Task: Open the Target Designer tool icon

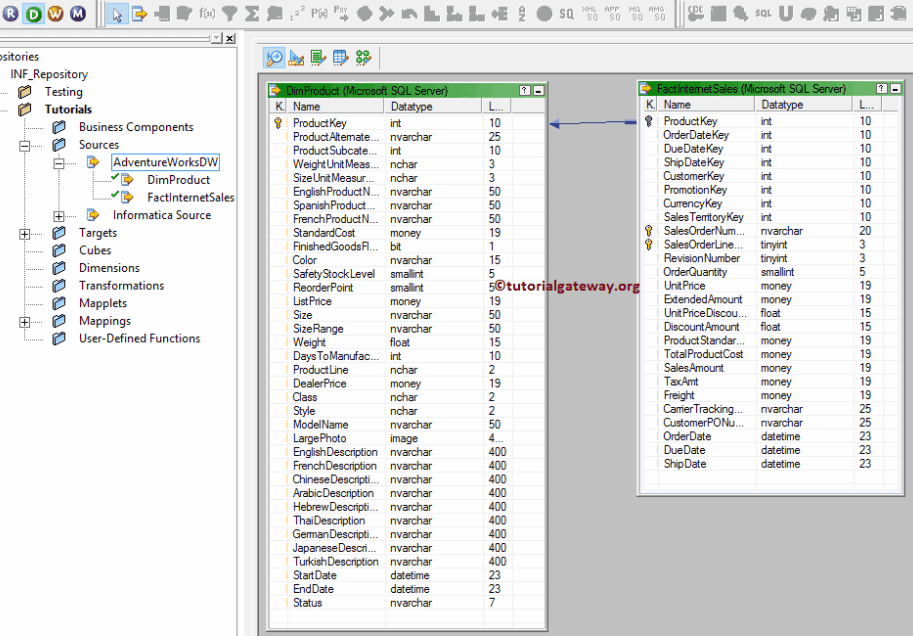Action: (x=296, y=58)
